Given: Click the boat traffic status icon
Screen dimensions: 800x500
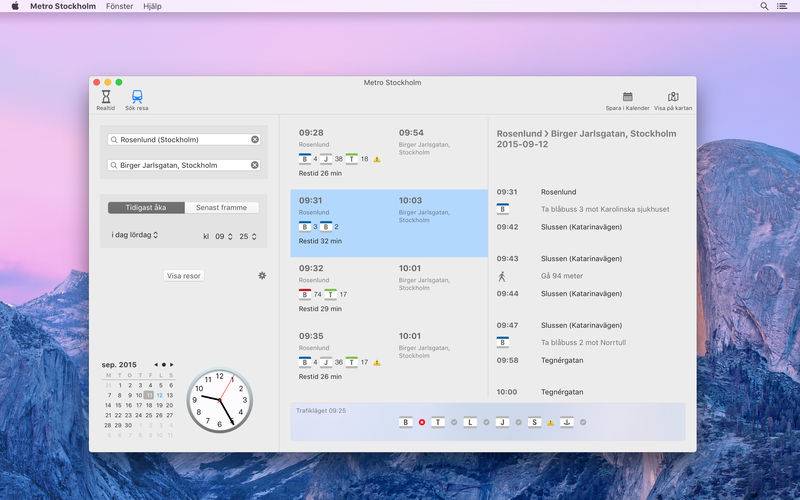Looking at the screenshot, I should pos(567,422).
